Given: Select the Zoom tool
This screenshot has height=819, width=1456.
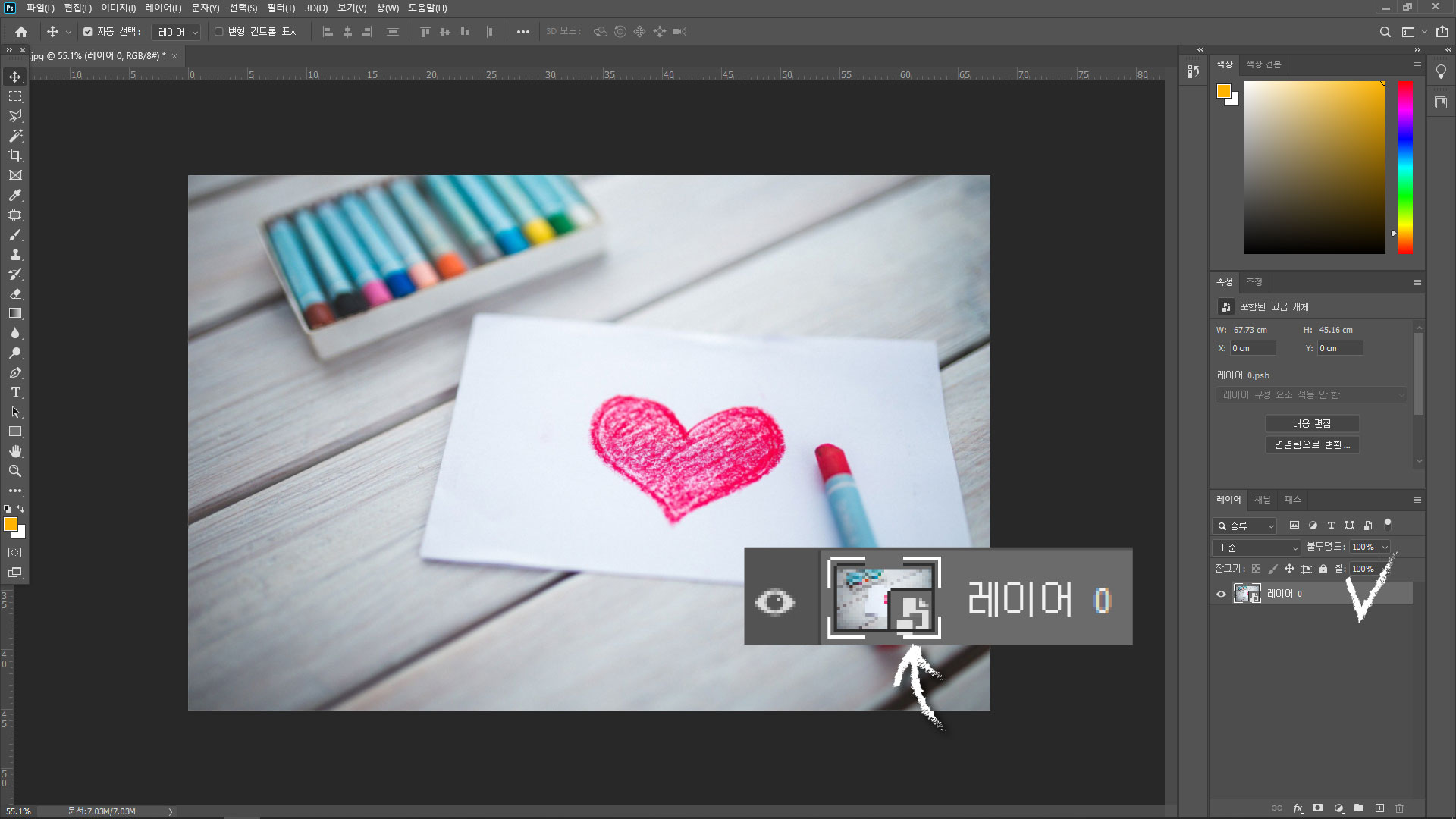Looking at the screenshot, I should 15,471.
